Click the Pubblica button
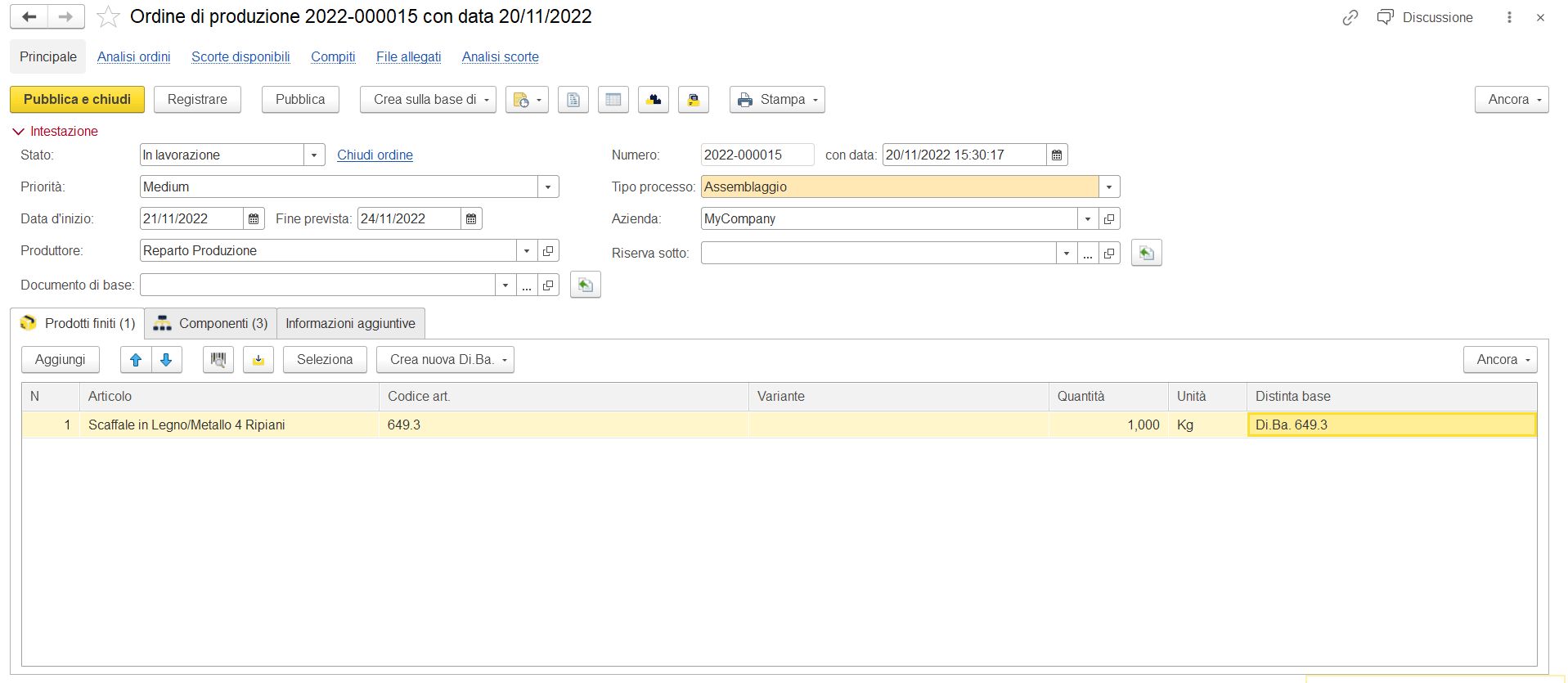This screenshot has width=1568, height=683. [300, 99]
